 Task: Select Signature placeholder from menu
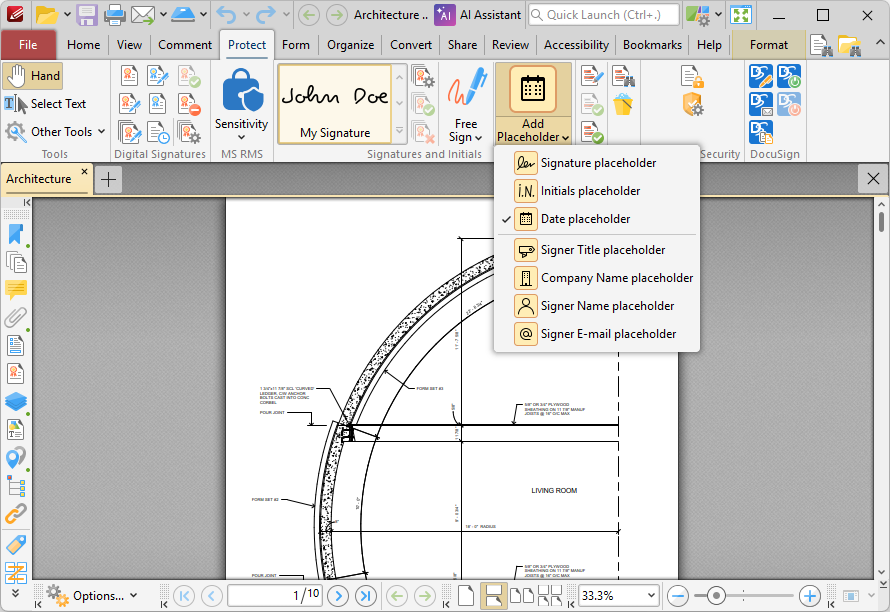(597, 163)
